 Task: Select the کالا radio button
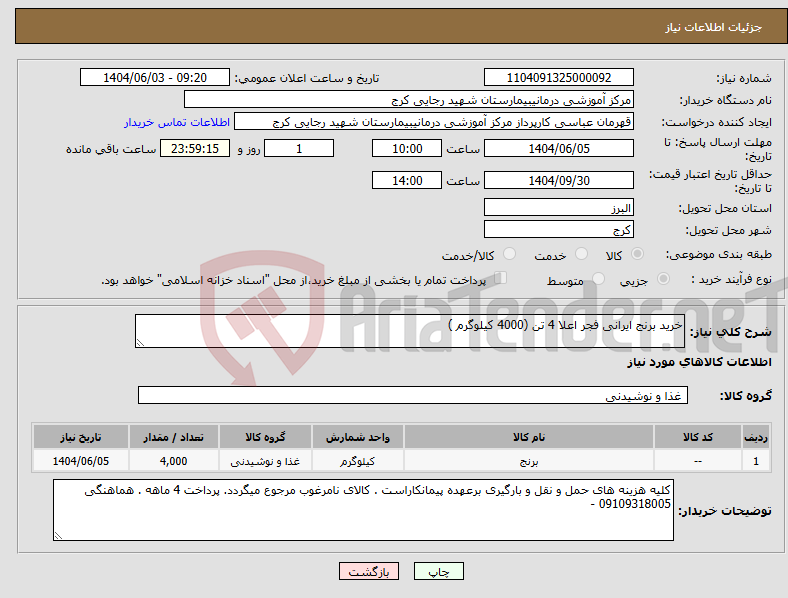pyautogui.click(x=637, y=254)
